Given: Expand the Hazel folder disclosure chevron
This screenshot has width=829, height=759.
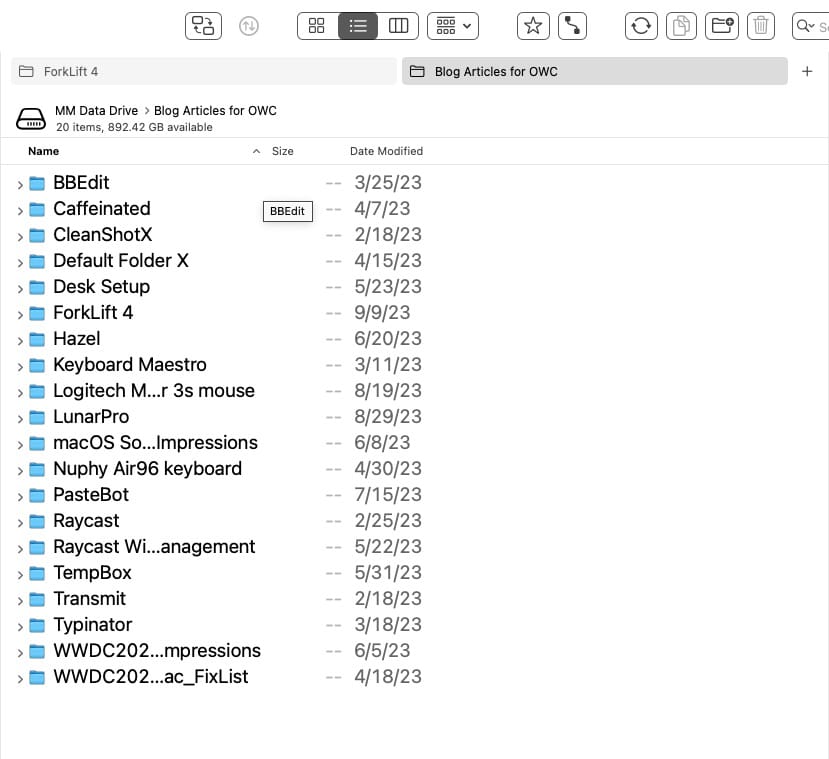Looking at the screenshot, I should [20, 340].
